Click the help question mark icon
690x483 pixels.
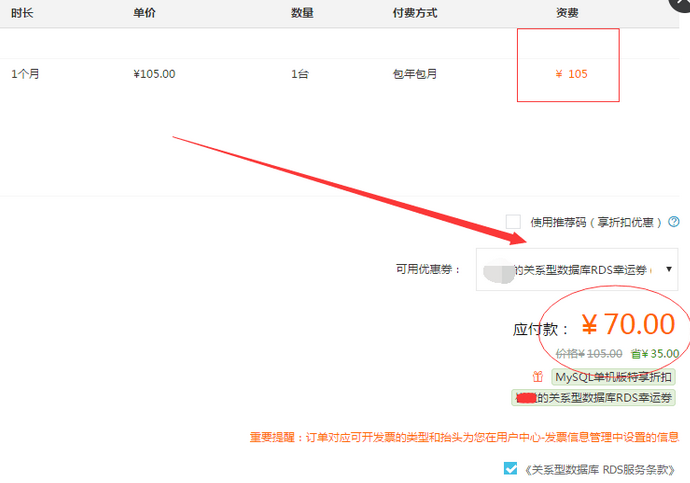(674, 222)
